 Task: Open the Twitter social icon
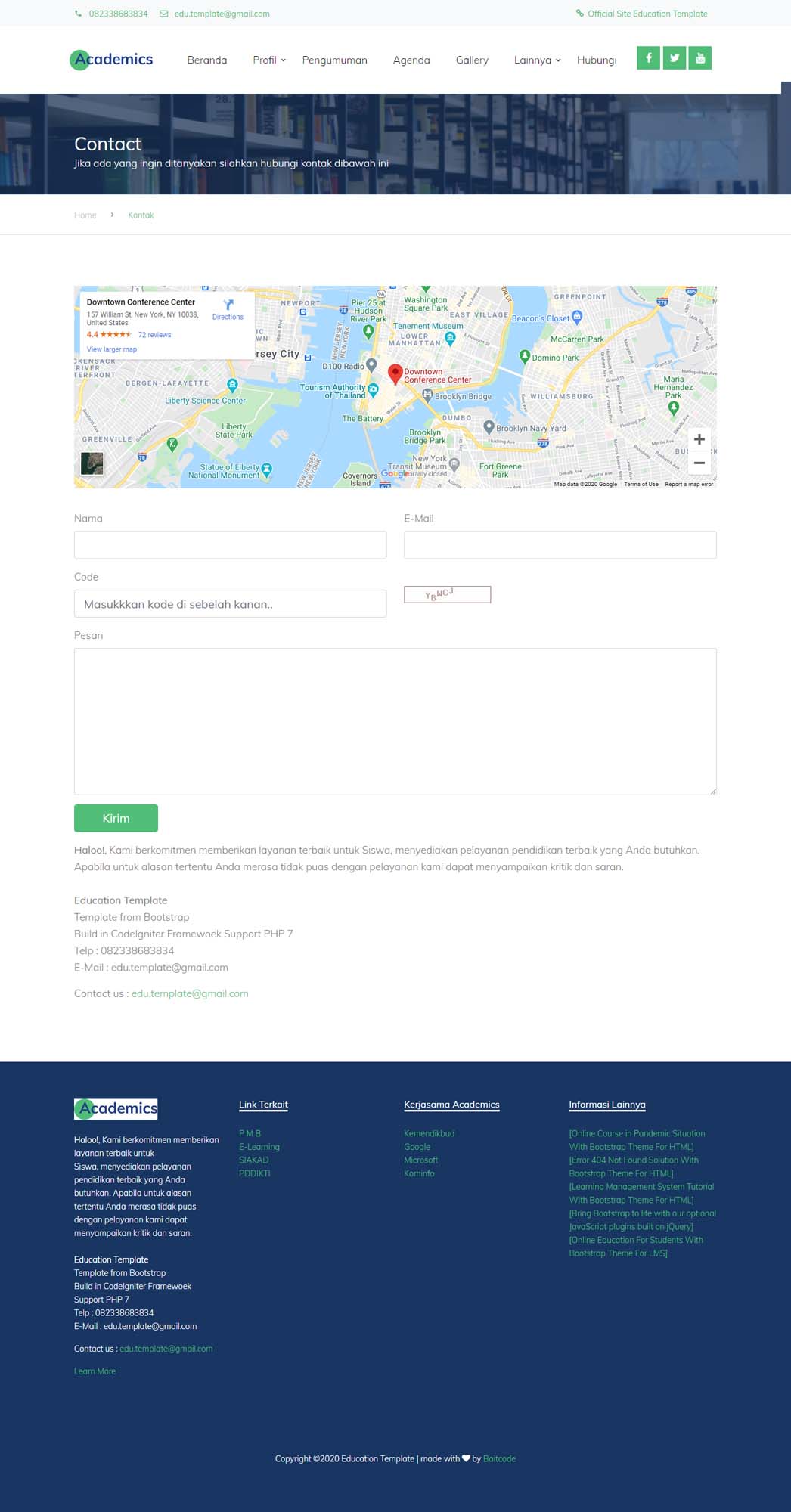click(x=674, y=58)
